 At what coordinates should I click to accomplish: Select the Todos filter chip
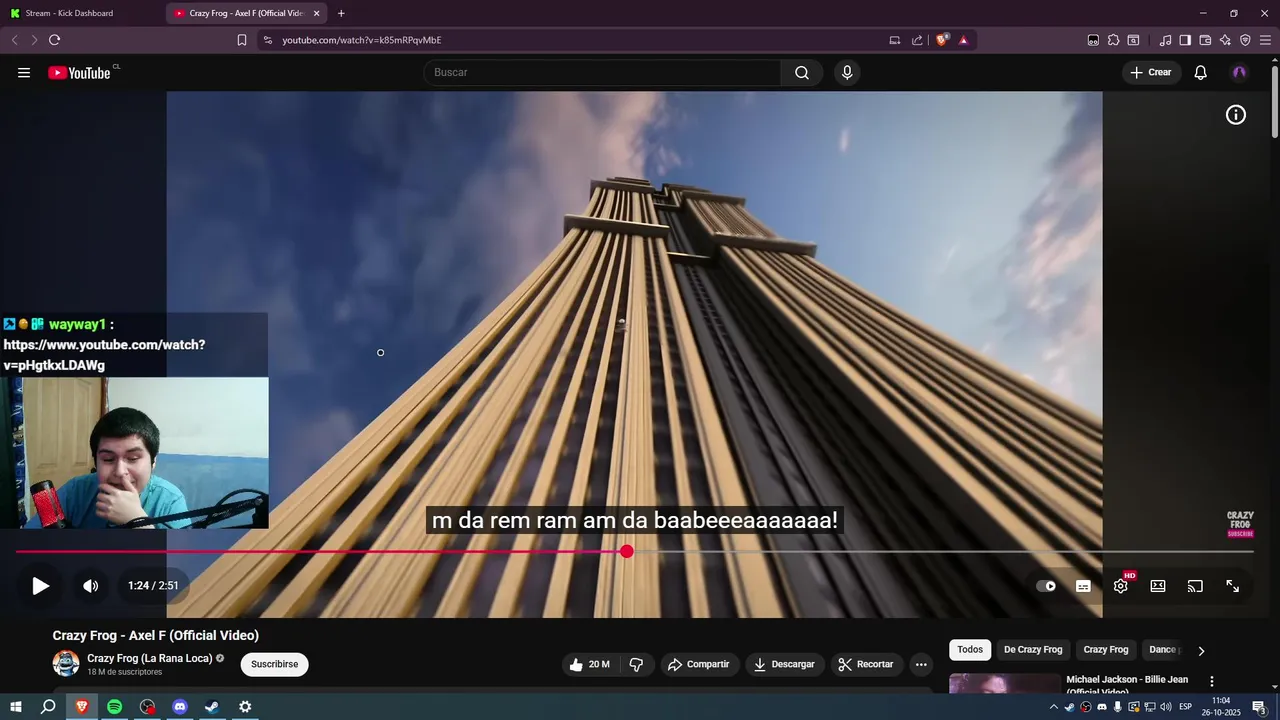tap(970, 650)
